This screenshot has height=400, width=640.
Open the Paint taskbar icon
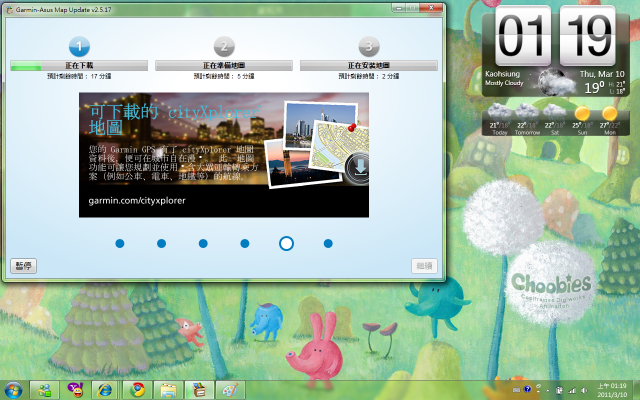tap(231, 390)
